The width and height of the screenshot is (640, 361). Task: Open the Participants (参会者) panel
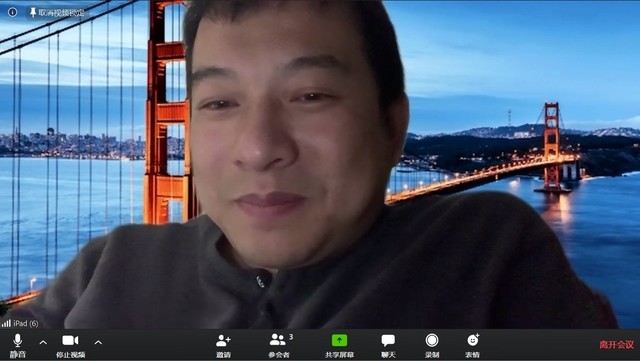(280, 345)
